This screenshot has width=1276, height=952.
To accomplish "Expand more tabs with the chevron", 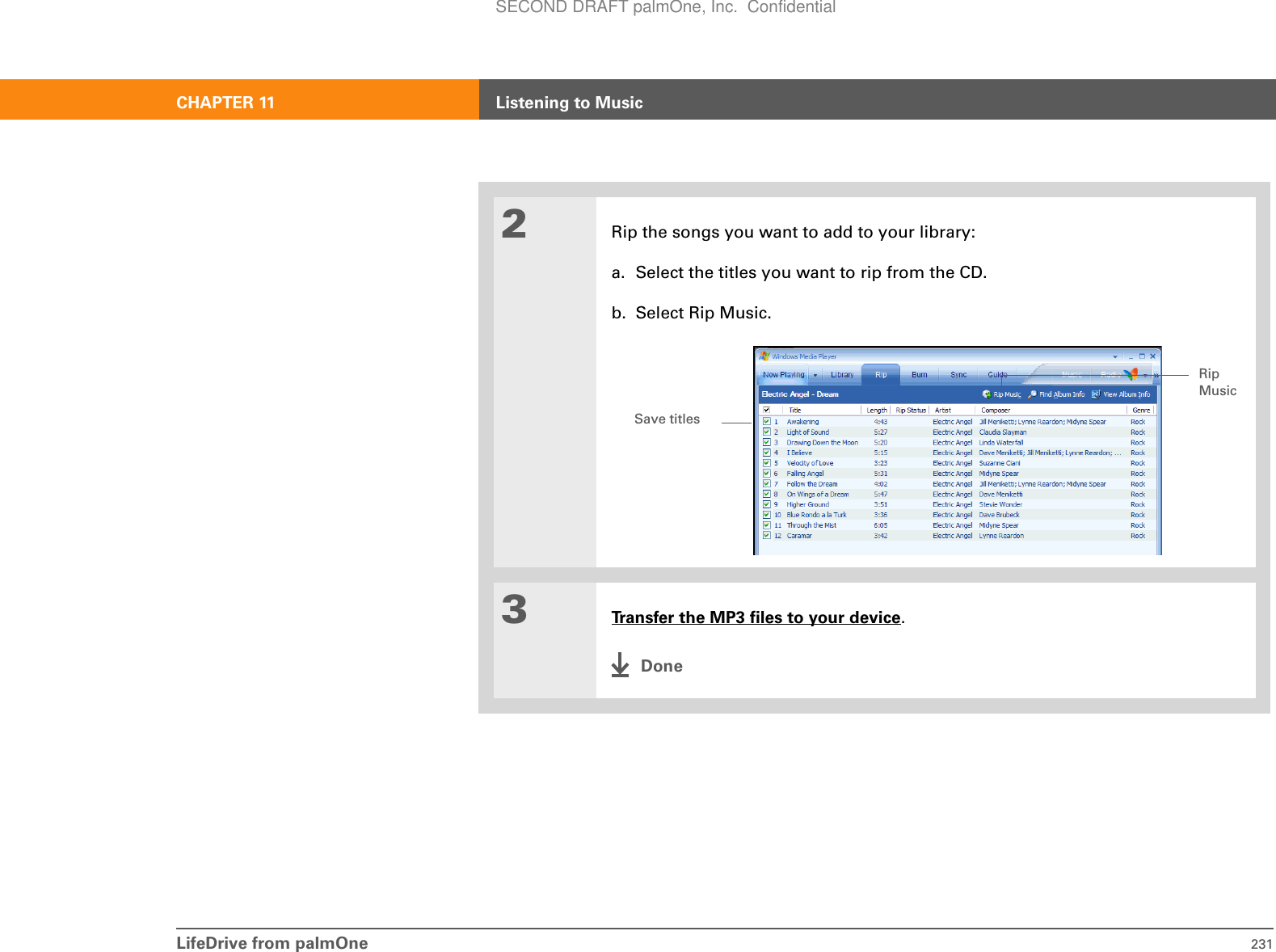I will point(1156,375).
